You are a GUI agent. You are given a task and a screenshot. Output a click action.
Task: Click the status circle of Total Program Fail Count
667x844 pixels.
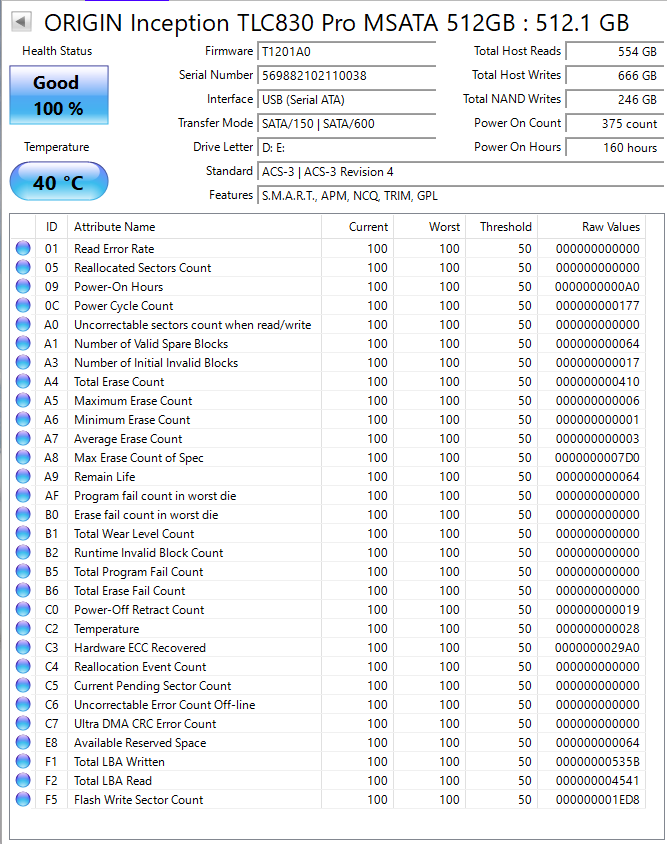[x=23, y=571]
